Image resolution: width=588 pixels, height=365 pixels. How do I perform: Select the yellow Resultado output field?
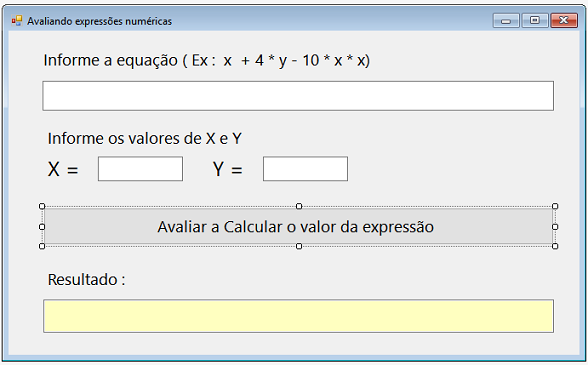(x=298, y=316)
